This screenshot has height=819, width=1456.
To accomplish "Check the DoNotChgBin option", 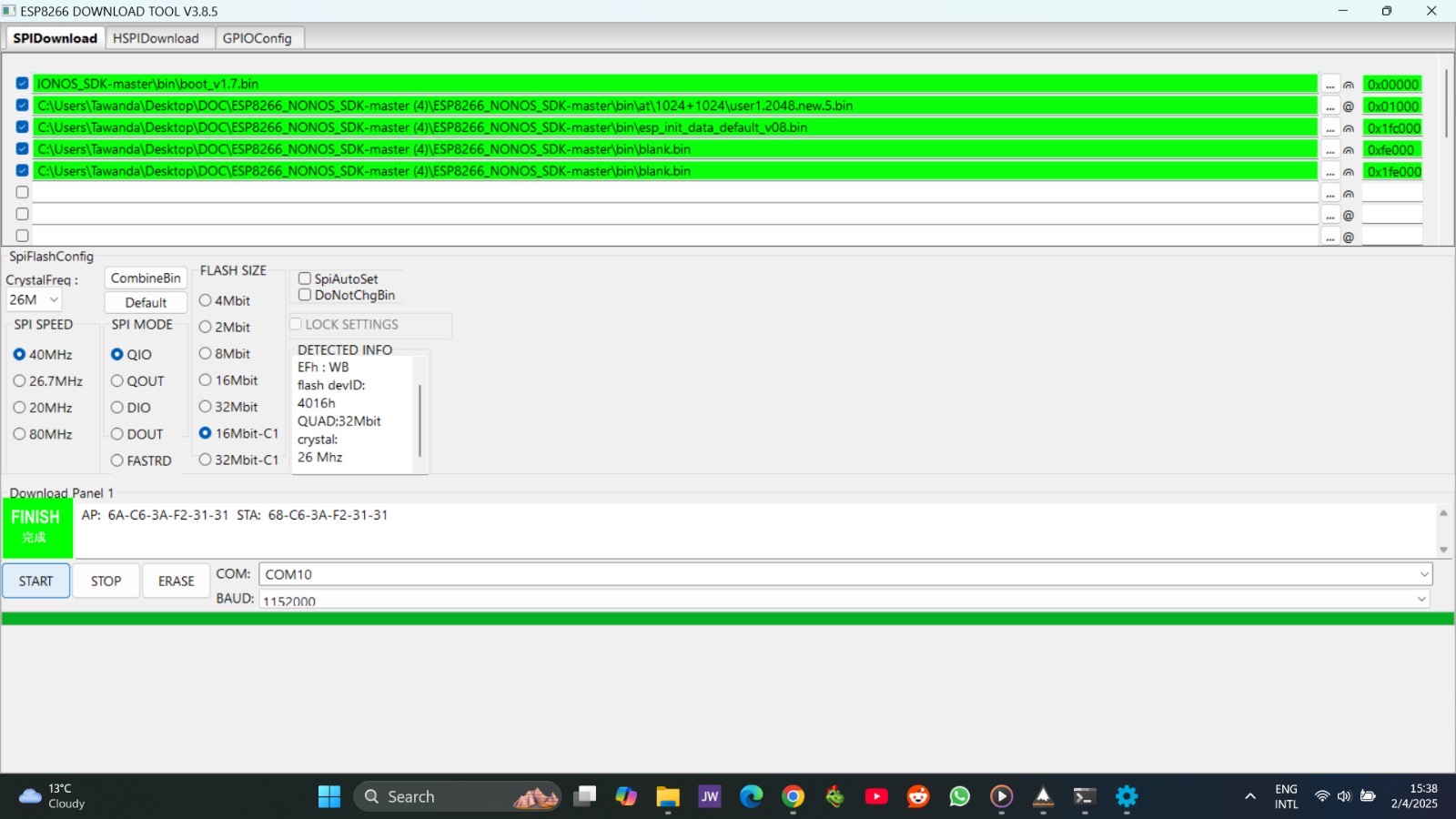I will point(305,295).
